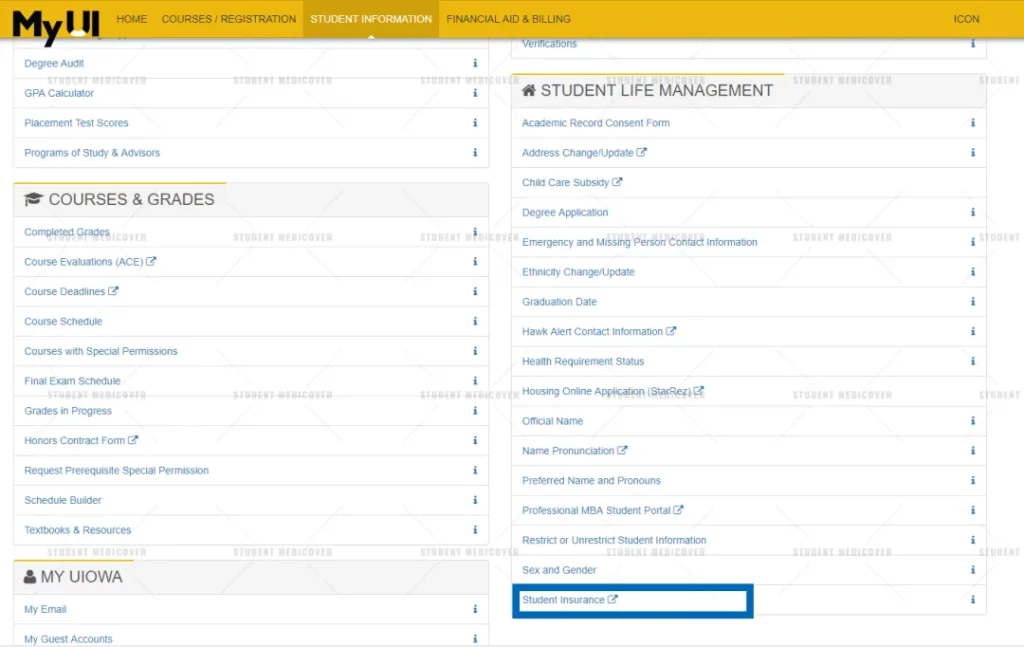Click info icon beside Address Change/Update
This screenshot has width=1024, height=647.
972,153
